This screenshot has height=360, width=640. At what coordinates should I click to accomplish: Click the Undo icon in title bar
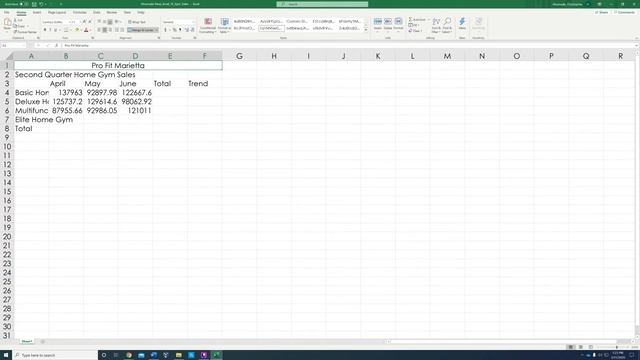coord(41,4)
